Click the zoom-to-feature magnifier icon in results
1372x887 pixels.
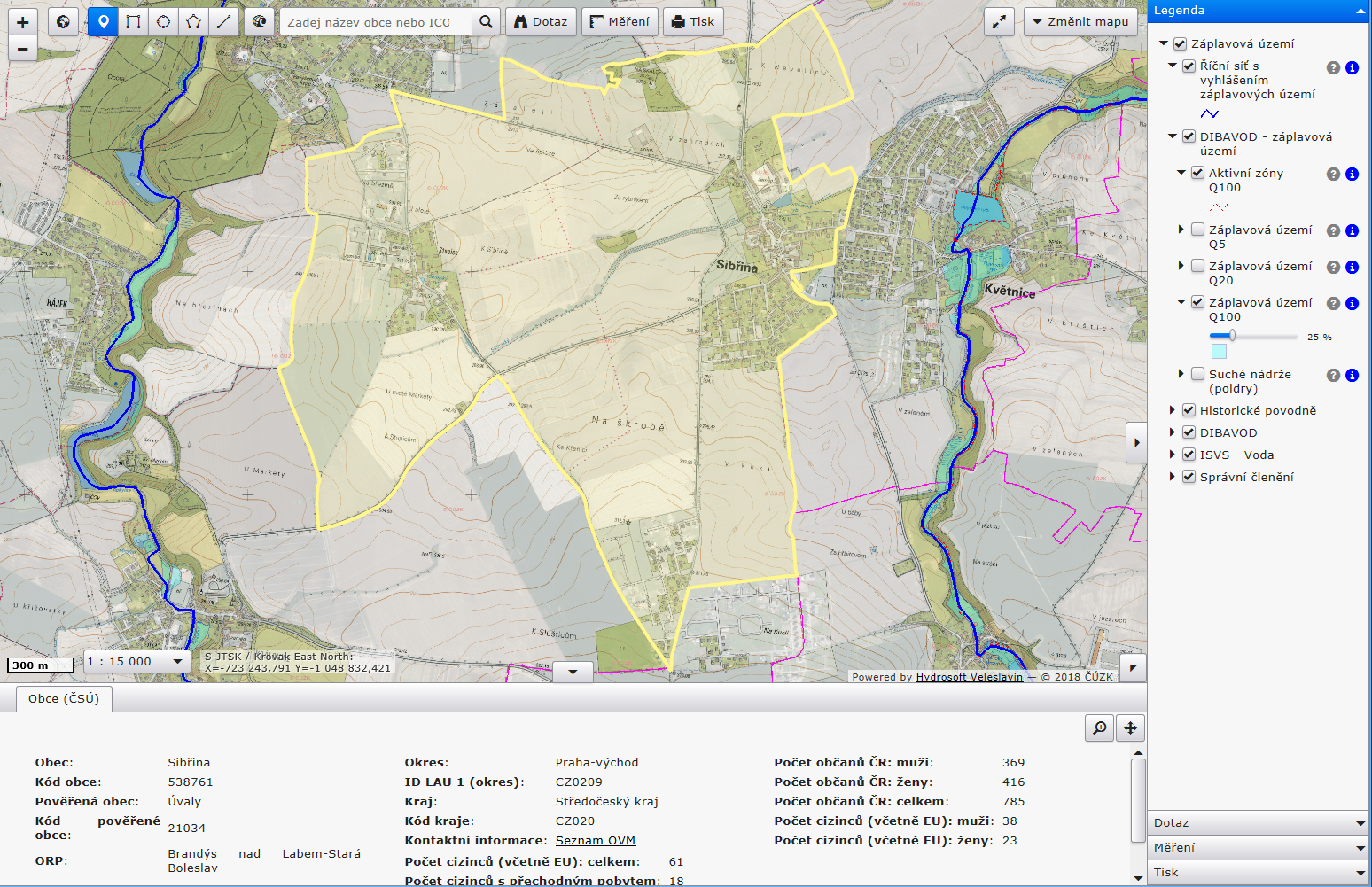tap(1100, 727)
